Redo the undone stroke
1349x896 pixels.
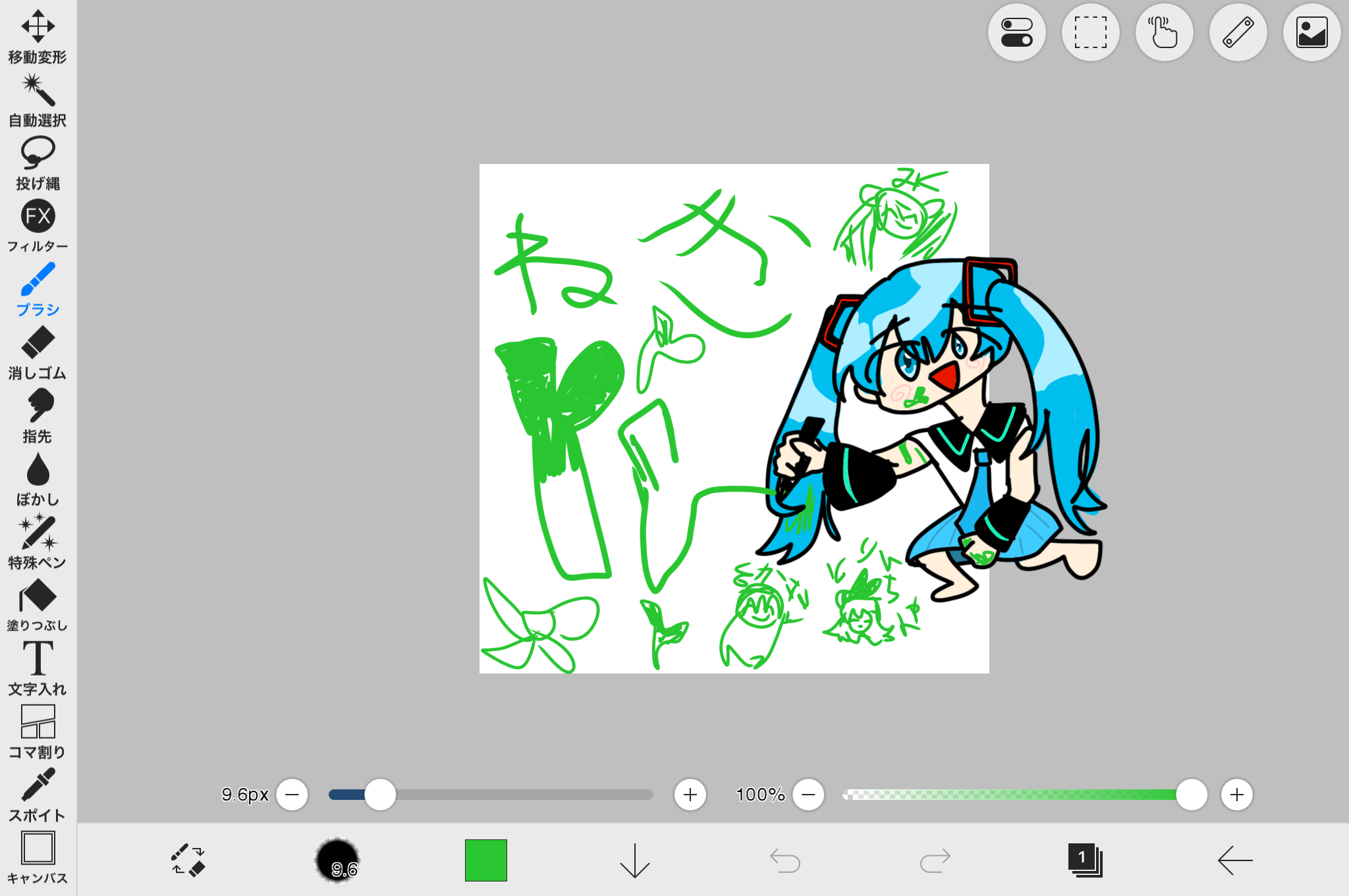pos(935,860)
